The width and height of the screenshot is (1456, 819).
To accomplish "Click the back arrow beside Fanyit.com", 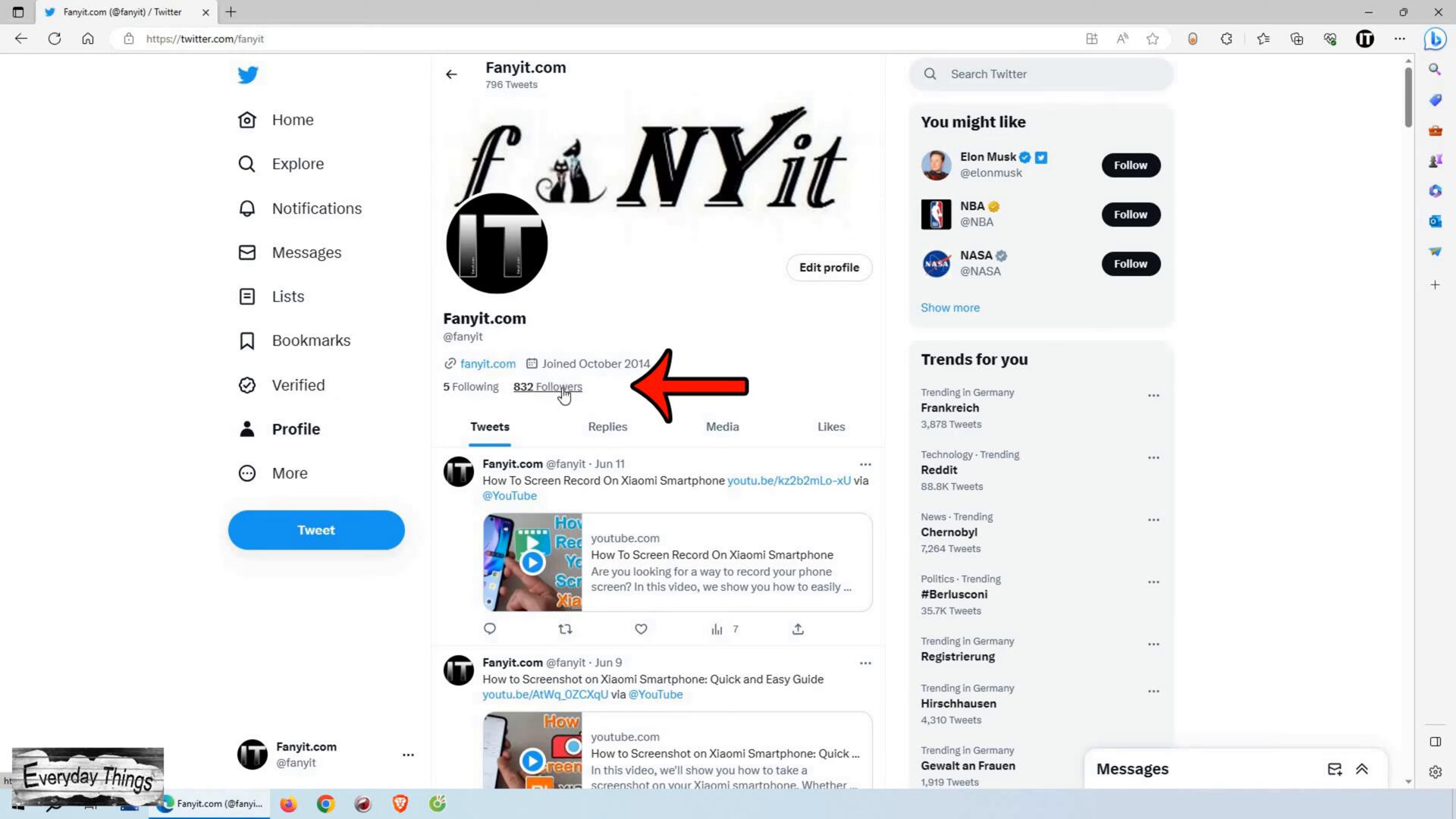I will [452, 74].
